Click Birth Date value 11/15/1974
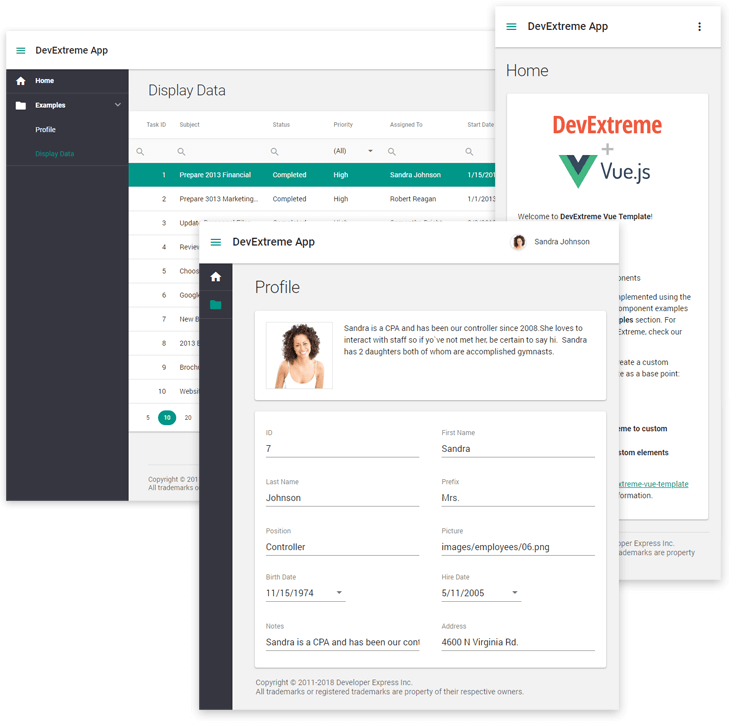The width and height of the screenshot is (730, 727). point(290,593)
